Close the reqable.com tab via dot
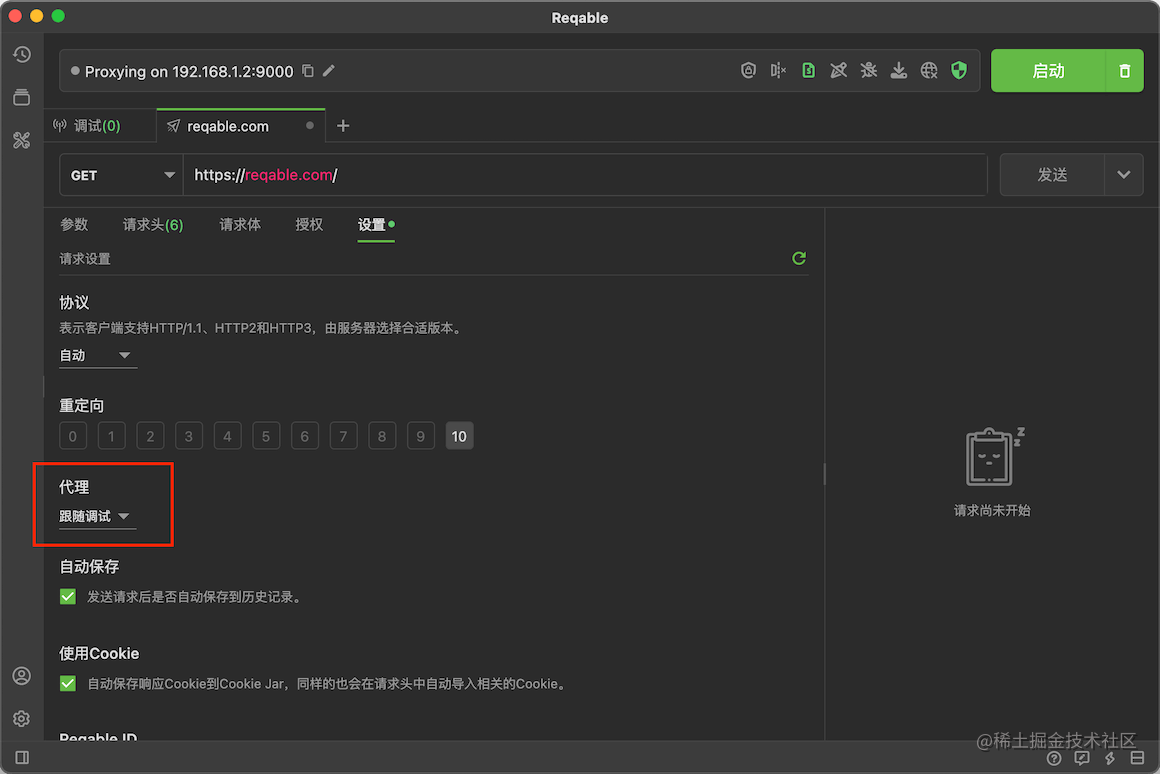Viewport: 1160px width, 774px height. click(310, 126)
